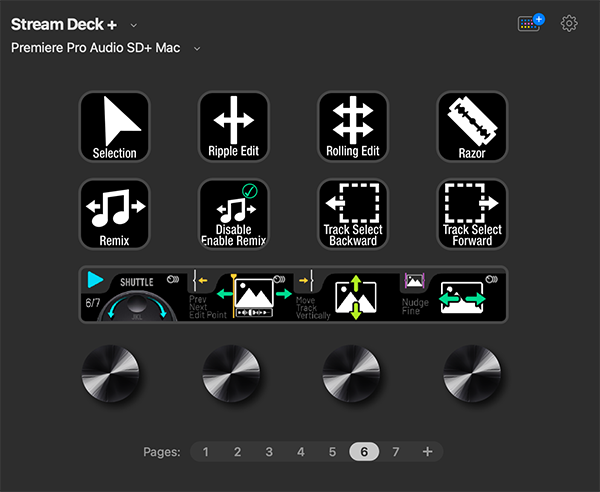Screen dimensions: 600x492
Task: Switch to page 5
Action: coord(333,452)
